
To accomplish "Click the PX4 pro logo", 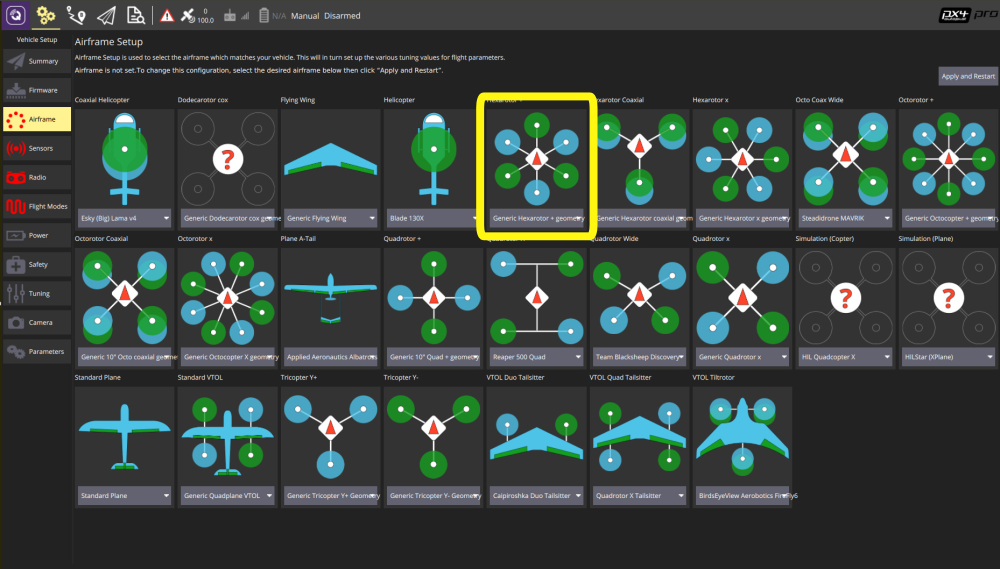I will pos(968,15).
